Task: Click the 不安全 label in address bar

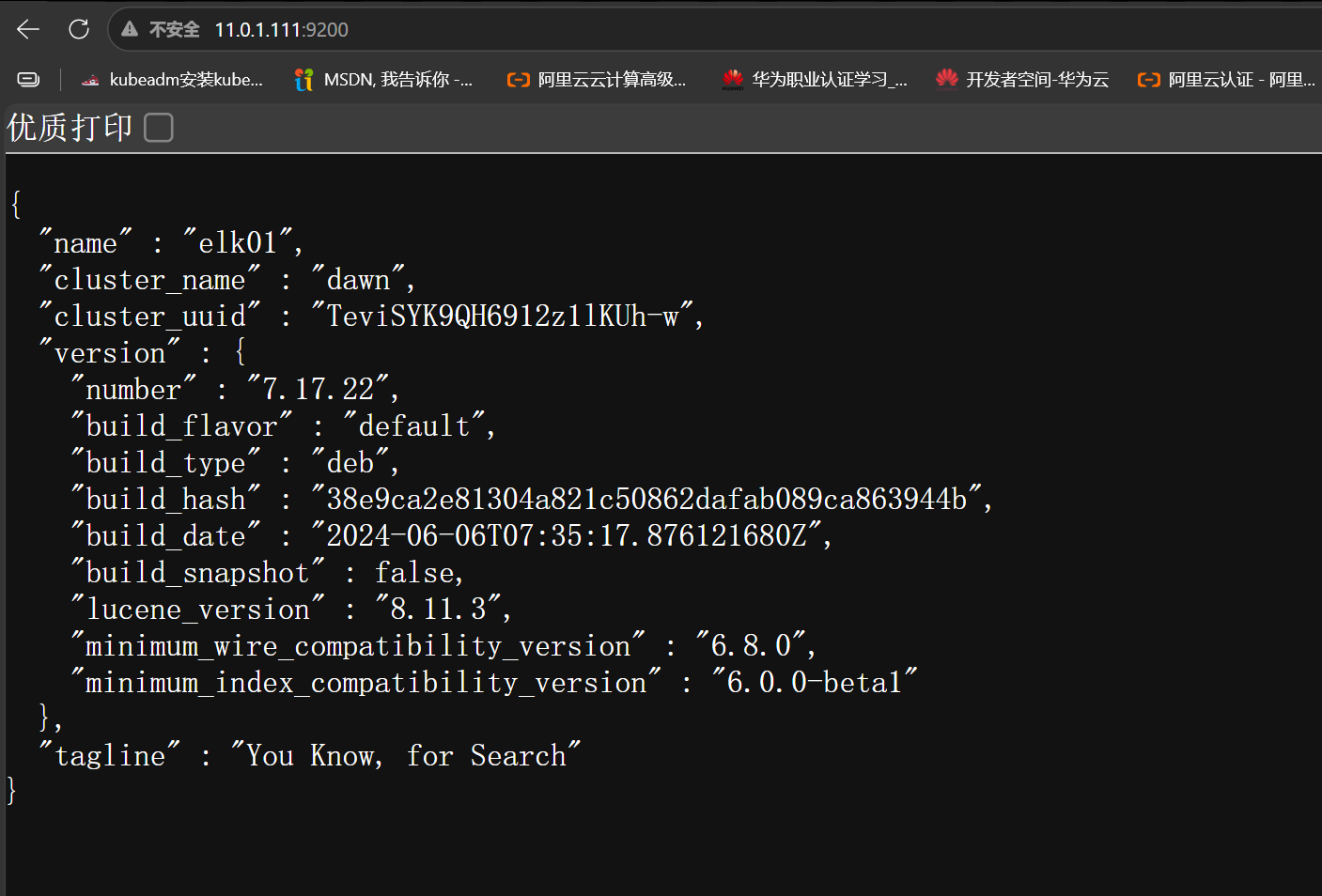Action: [175, 30]
